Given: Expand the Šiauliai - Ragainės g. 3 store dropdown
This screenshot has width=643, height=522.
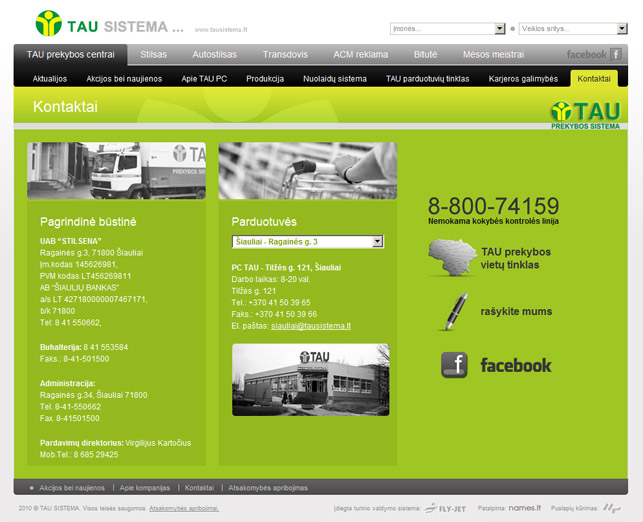Looking at the screenshot, I should pos(308,242).
